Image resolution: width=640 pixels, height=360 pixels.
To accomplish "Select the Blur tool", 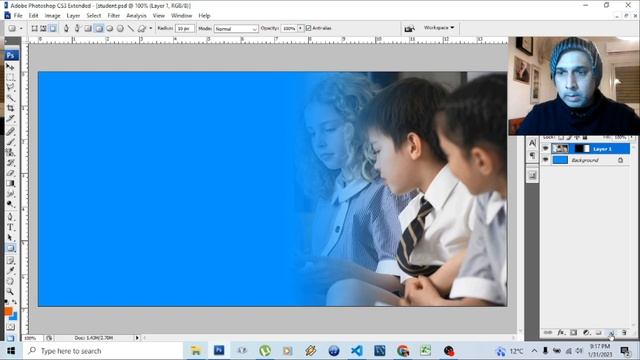I will click(10, 193).
